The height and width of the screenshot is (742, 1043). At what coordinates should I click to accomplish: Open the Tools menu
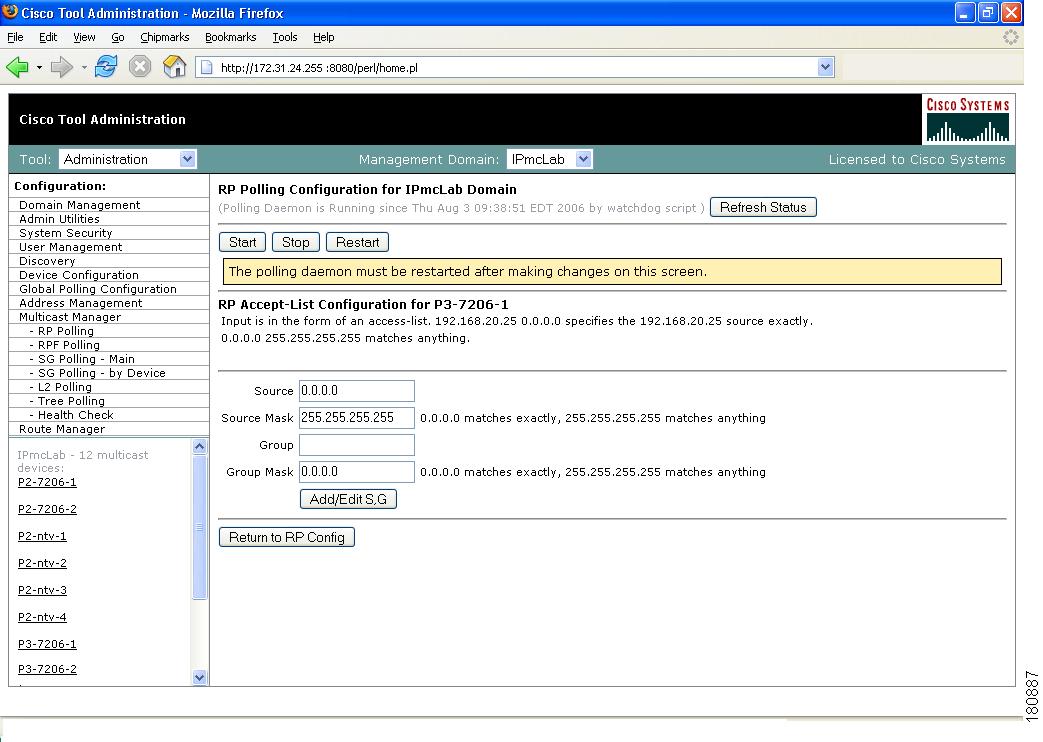(x=285, y=37)
